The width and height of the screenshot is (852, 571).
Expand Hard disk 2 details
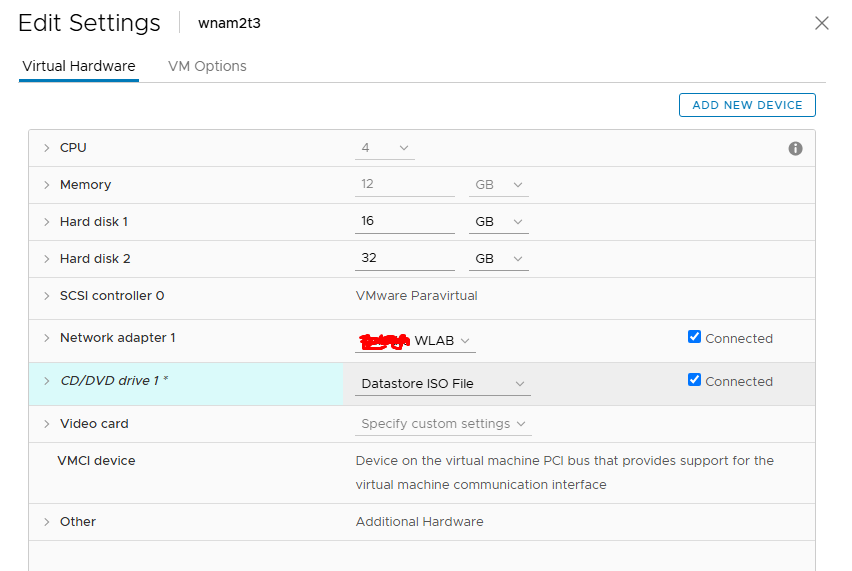(46, 259)
